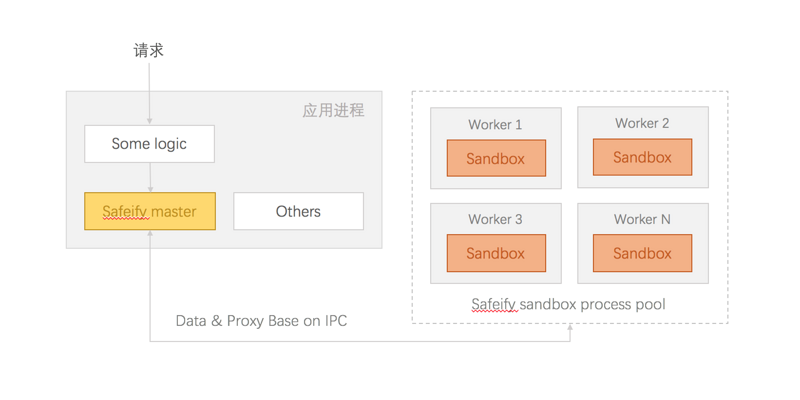The height and width of the screenshot is (400, 800).
Task: Select the Data & Proxy Base on IPC label
Action: pos(261,321)
